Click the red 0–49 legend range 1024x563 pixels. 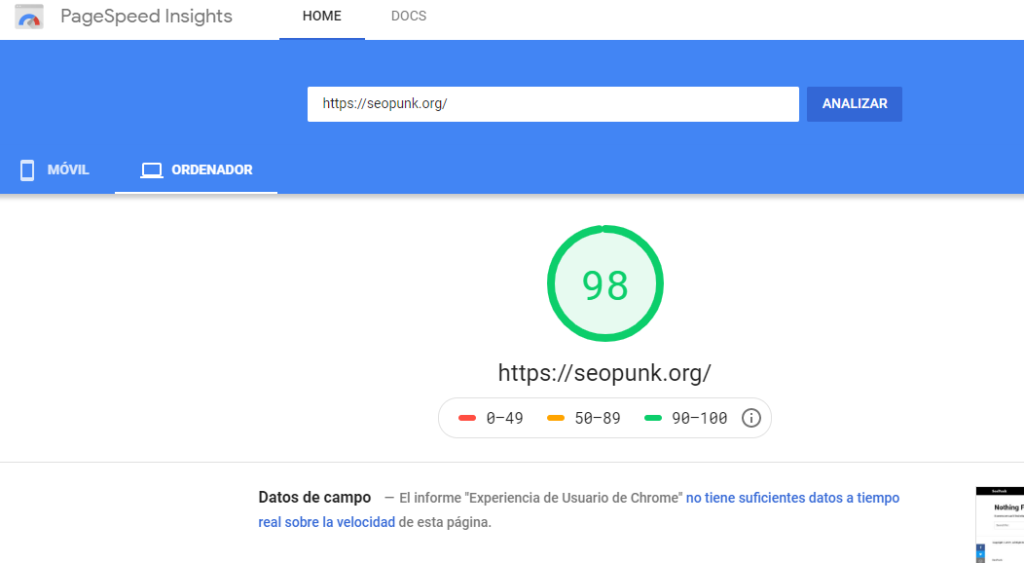pyautogui.click(x=491, y=418)
